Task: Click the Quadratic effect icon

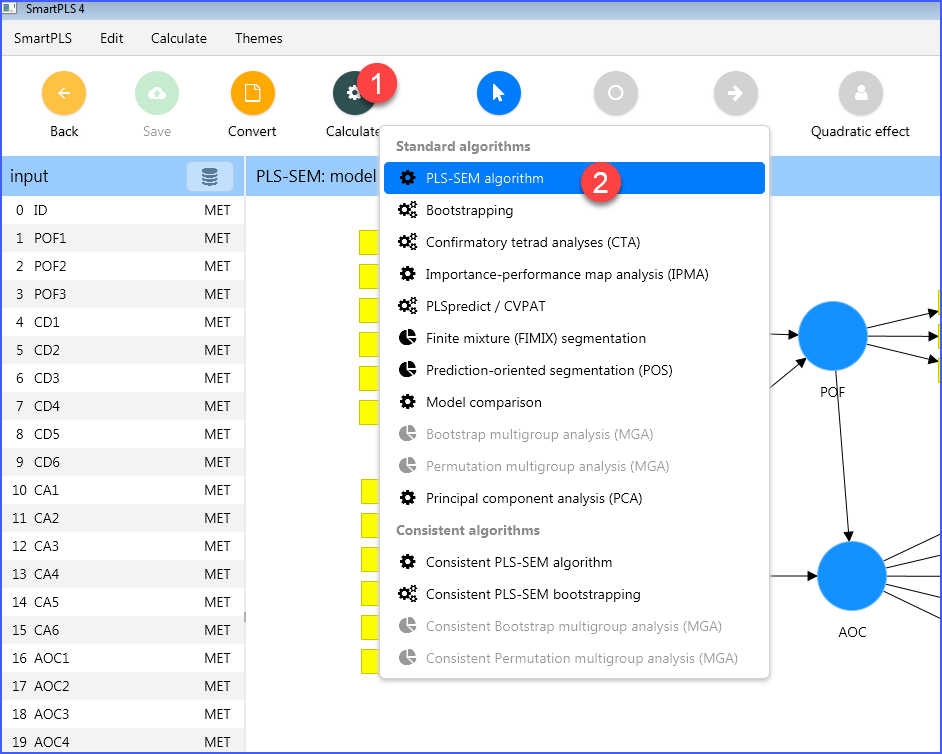Action: 860,93
